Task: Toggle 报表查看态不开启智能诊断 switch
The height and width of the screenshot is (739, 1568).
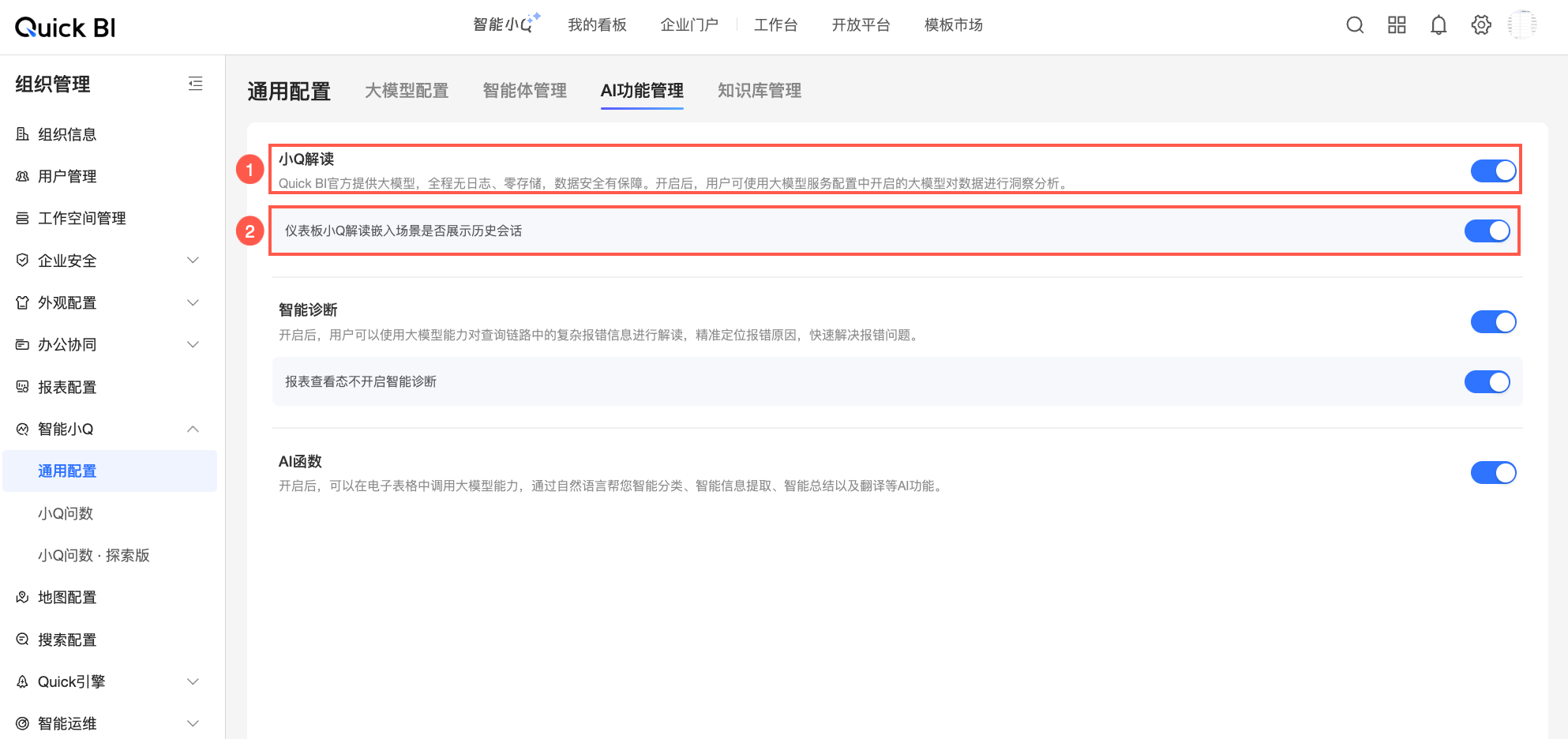Action: pos(1487,381)
